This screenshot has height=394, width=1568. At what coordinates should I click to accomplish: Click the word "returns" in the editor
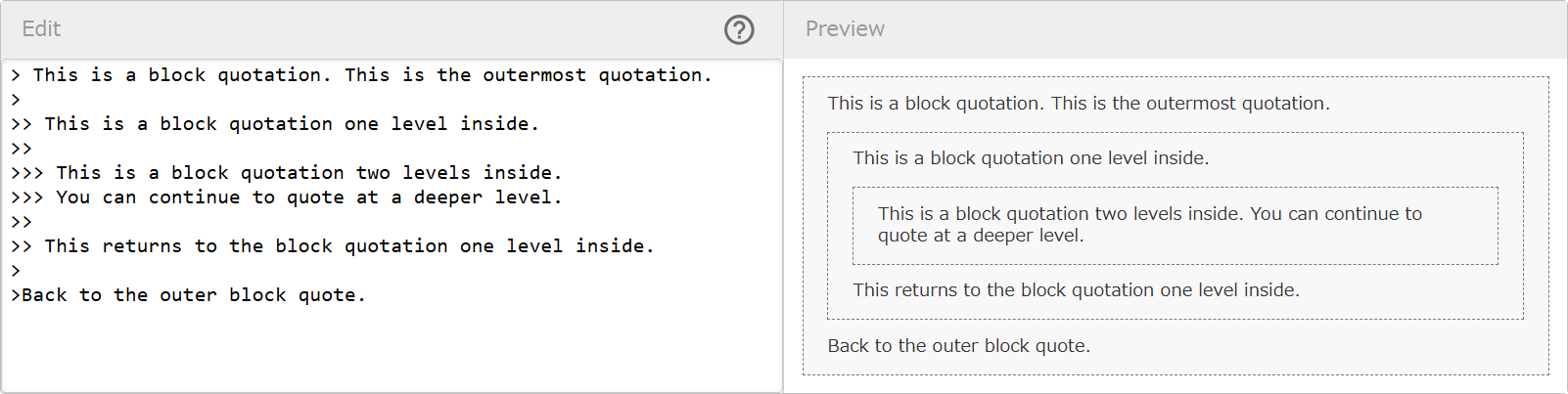click(x=142, y=246)
